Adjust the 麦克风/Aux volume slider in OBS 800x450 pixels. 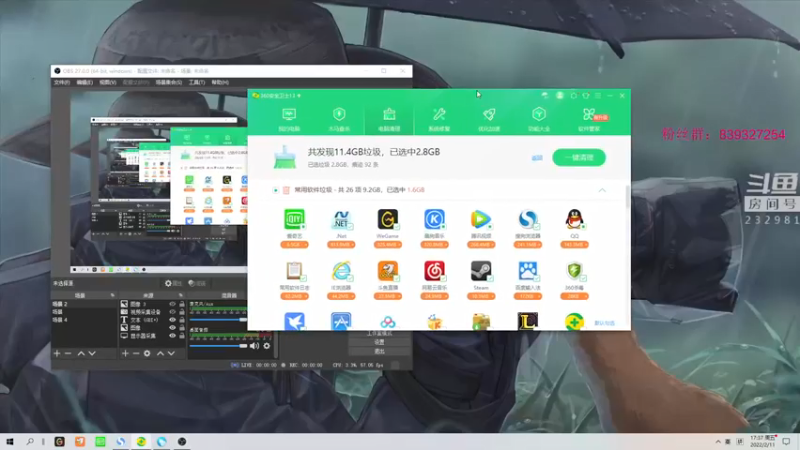(x=218, y=319)
